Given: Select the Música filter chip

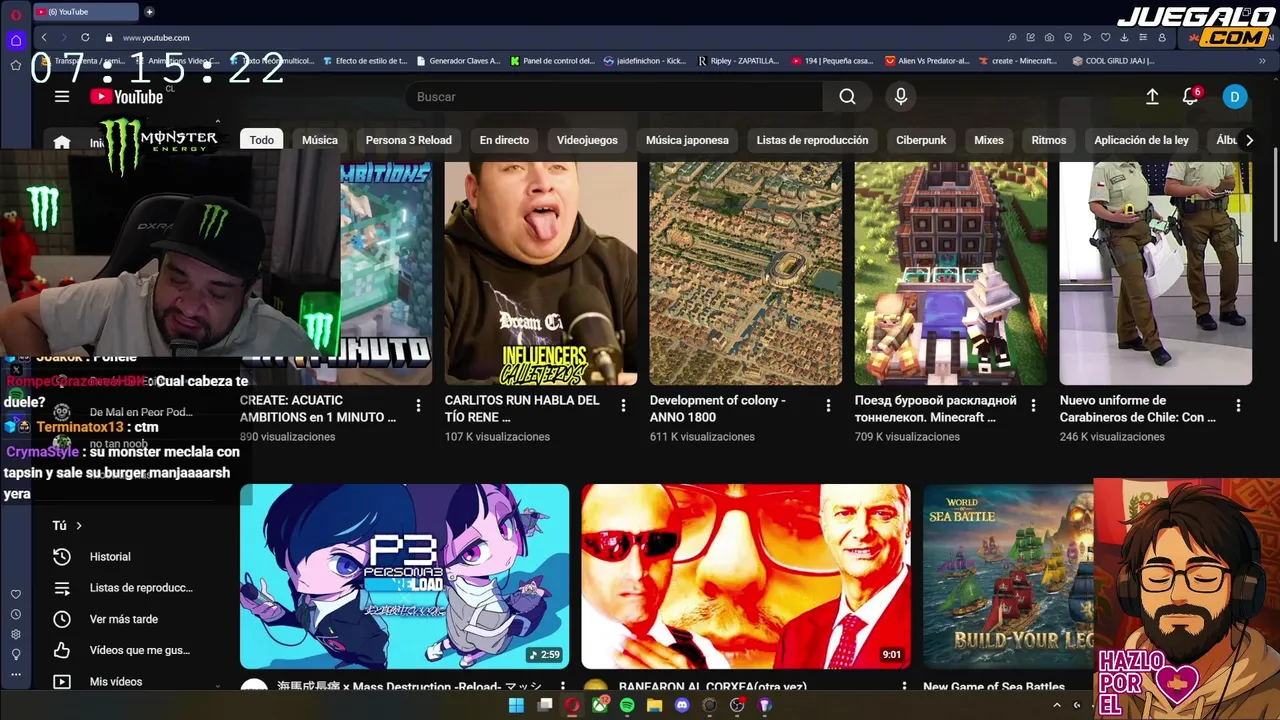Looking at the screenshot, I should pos(320,140).
